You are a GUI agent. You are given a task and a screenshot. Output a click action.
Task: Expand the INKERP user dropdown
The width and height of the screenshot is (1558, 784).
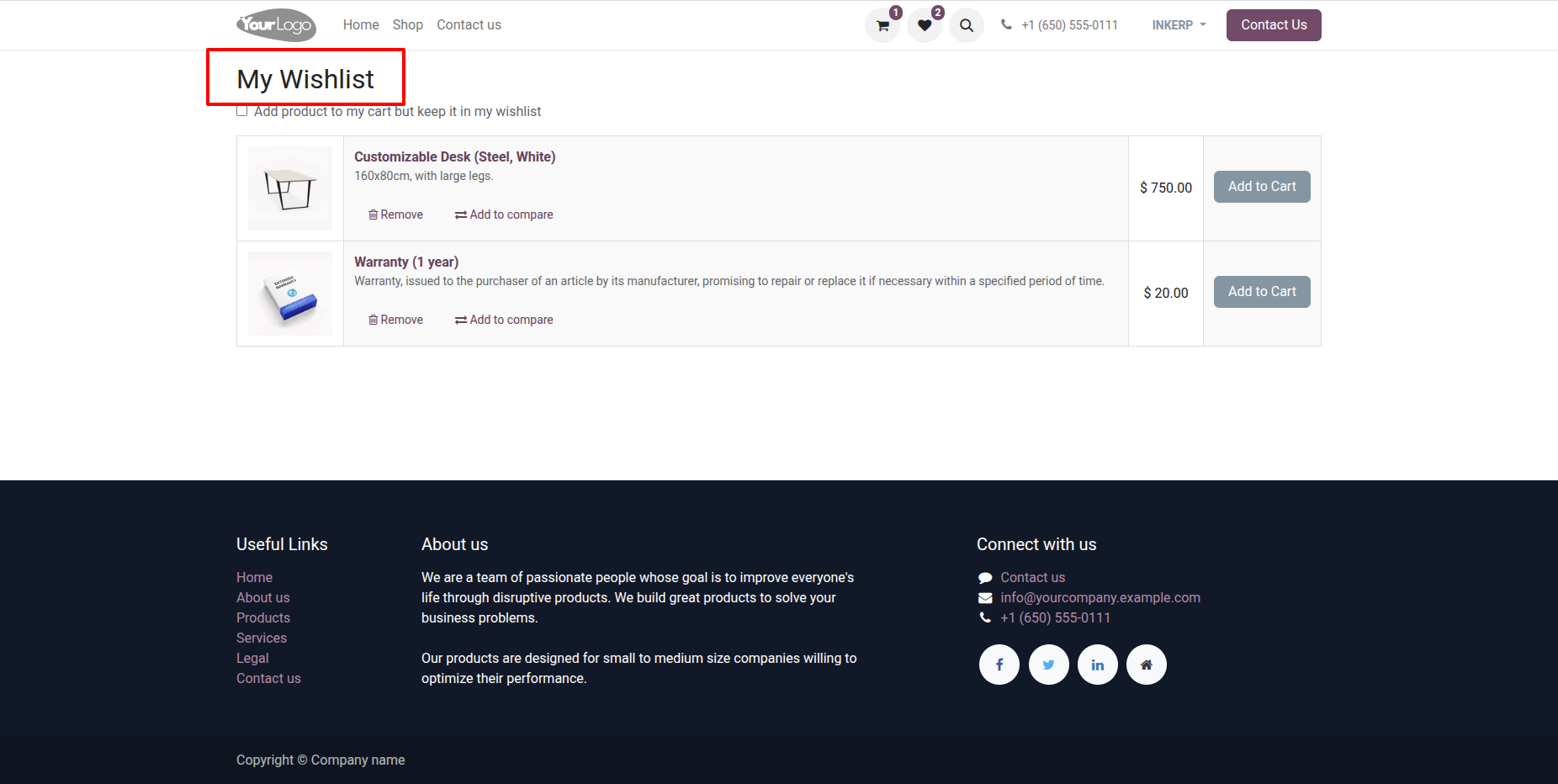pos(1179,25)
